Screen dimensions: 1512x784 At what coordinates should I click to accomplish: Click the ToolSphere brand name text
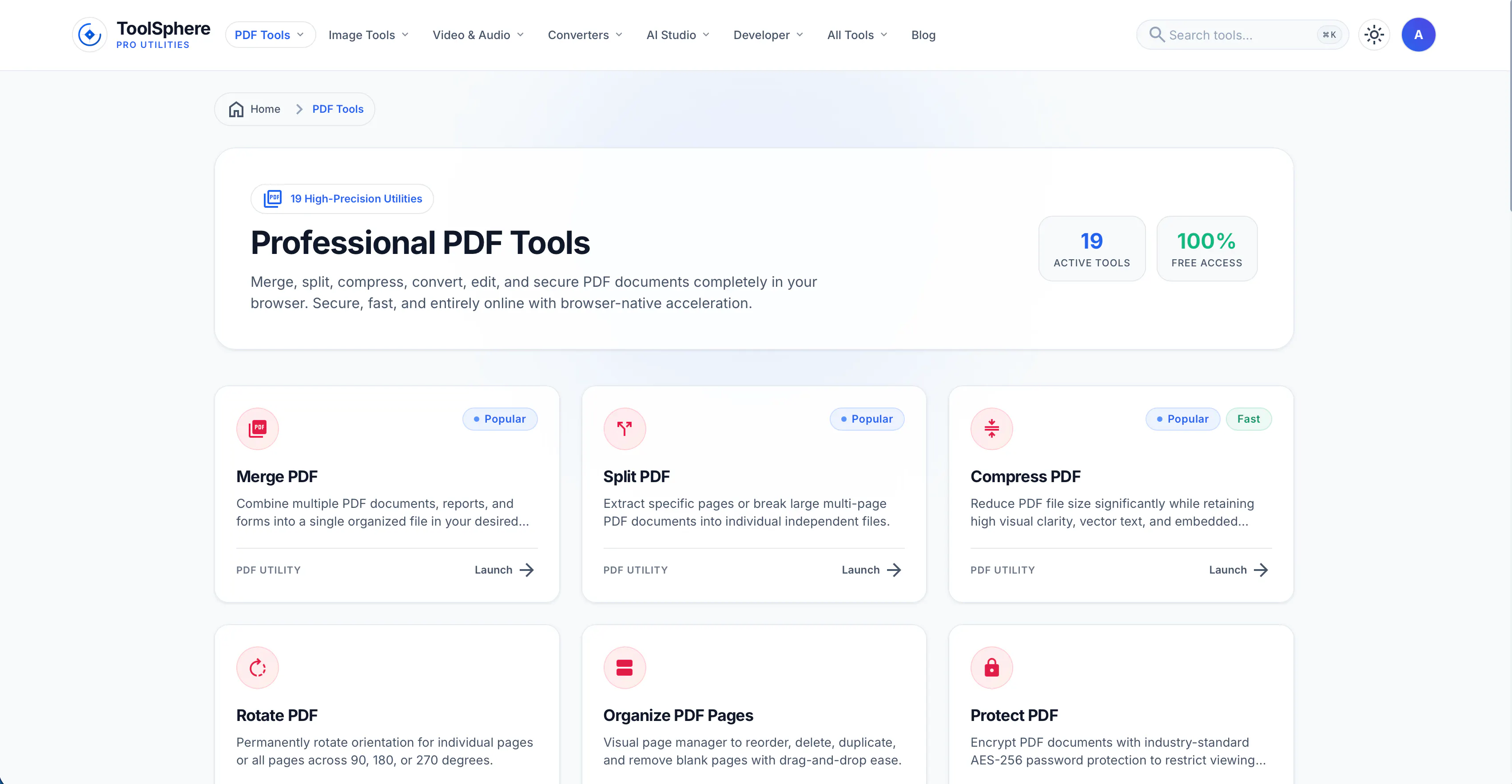(163, 28)
